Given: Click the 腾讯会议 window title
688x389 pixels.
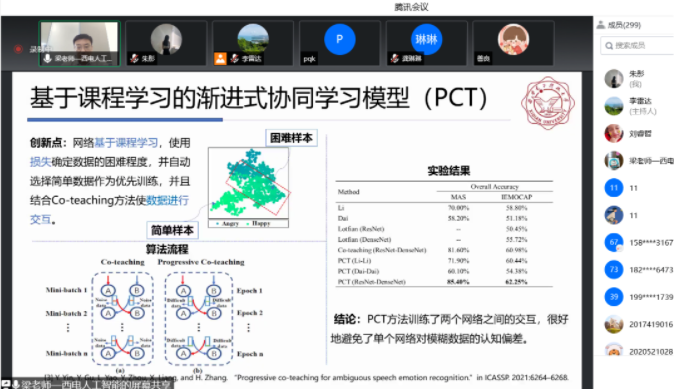Looking at the screenshot, I should (411, 7).
